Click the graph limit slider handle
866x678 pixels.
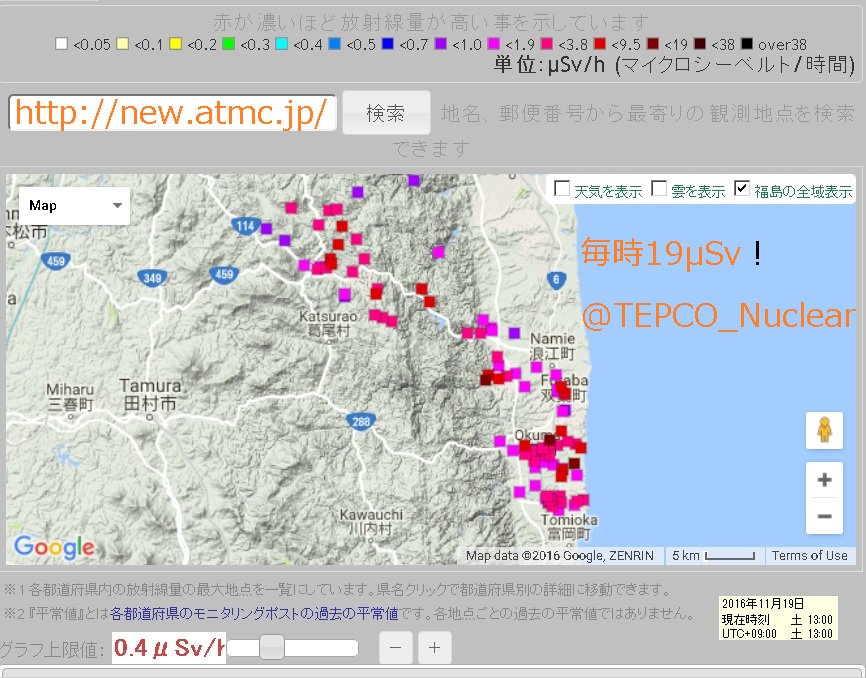coord(272,647)
